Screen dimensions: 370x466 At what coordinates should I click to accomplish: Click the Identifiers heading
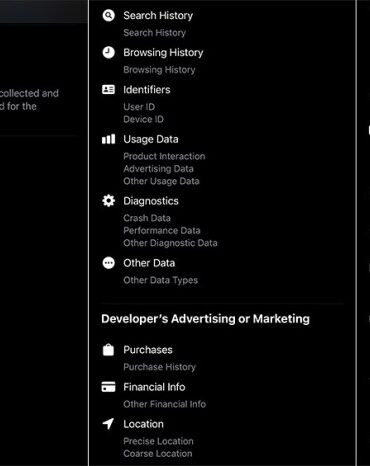(x=147, y=89)
